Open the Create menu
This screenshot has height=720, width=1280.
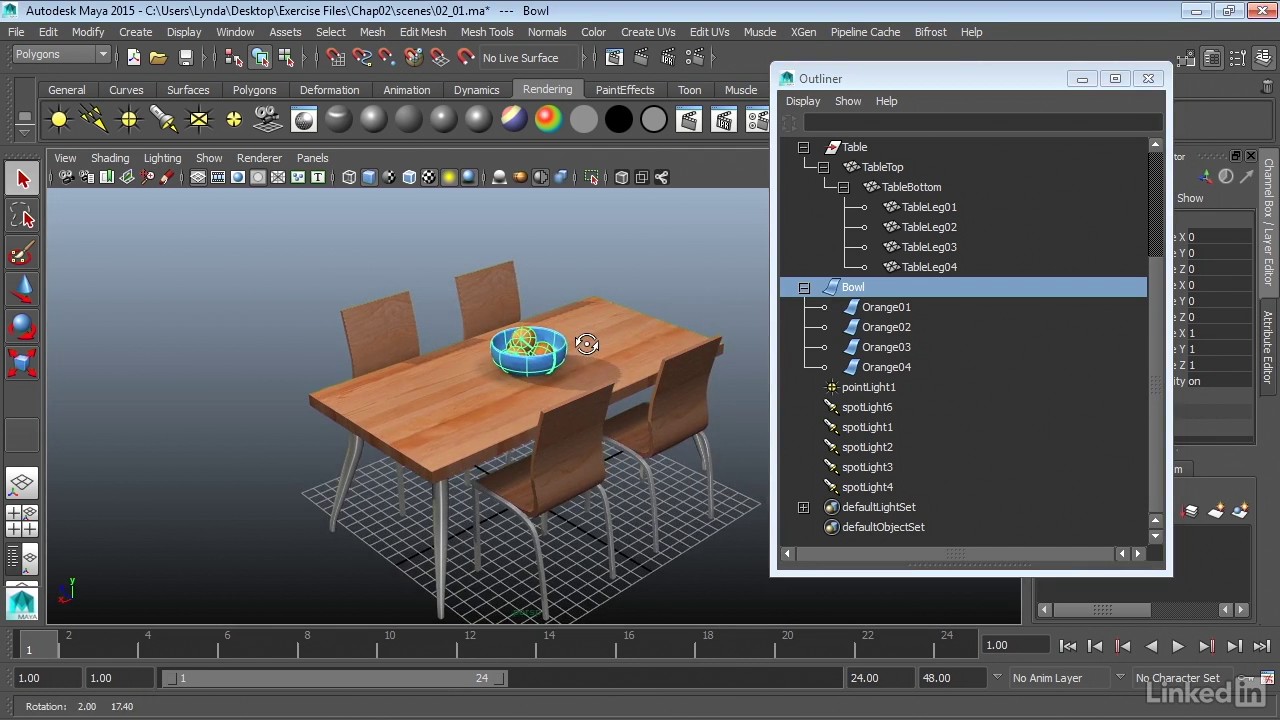click(135, 32)
